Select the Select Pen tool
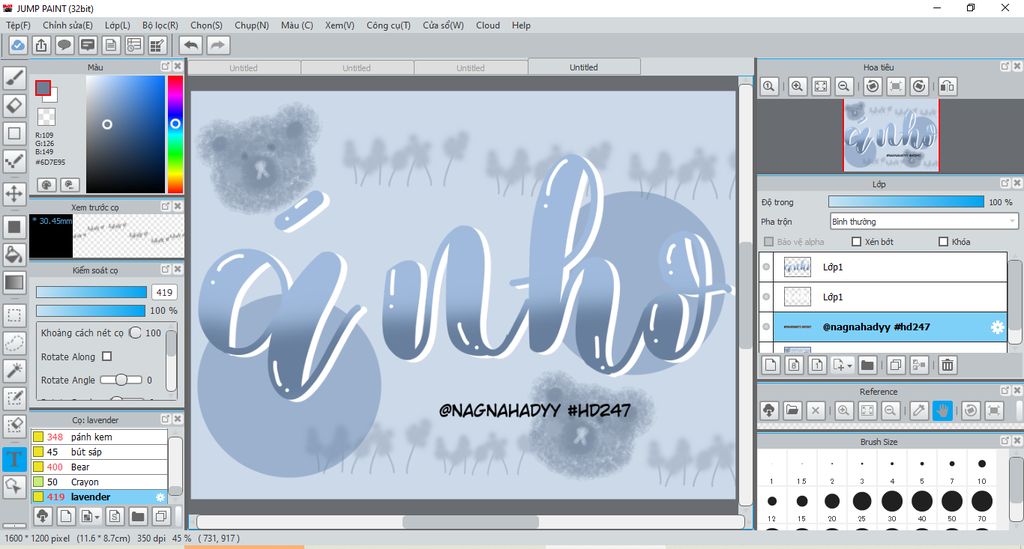Image resolution: width=1024 pixels, height=549 pixels. pos(14,398)
